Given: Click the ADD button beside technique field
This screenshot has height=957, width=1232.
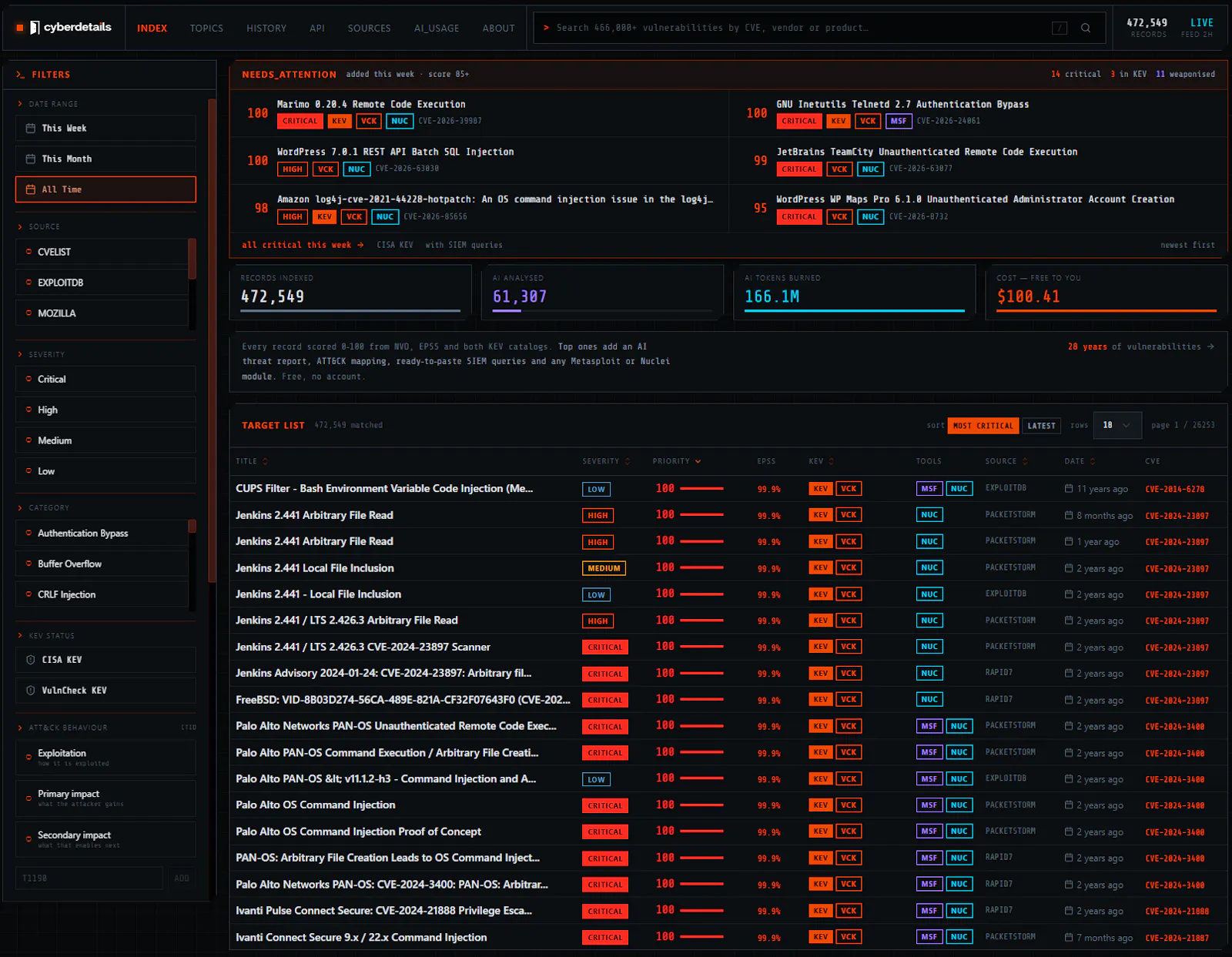Looking at the screenshot, I should point(182,878).
